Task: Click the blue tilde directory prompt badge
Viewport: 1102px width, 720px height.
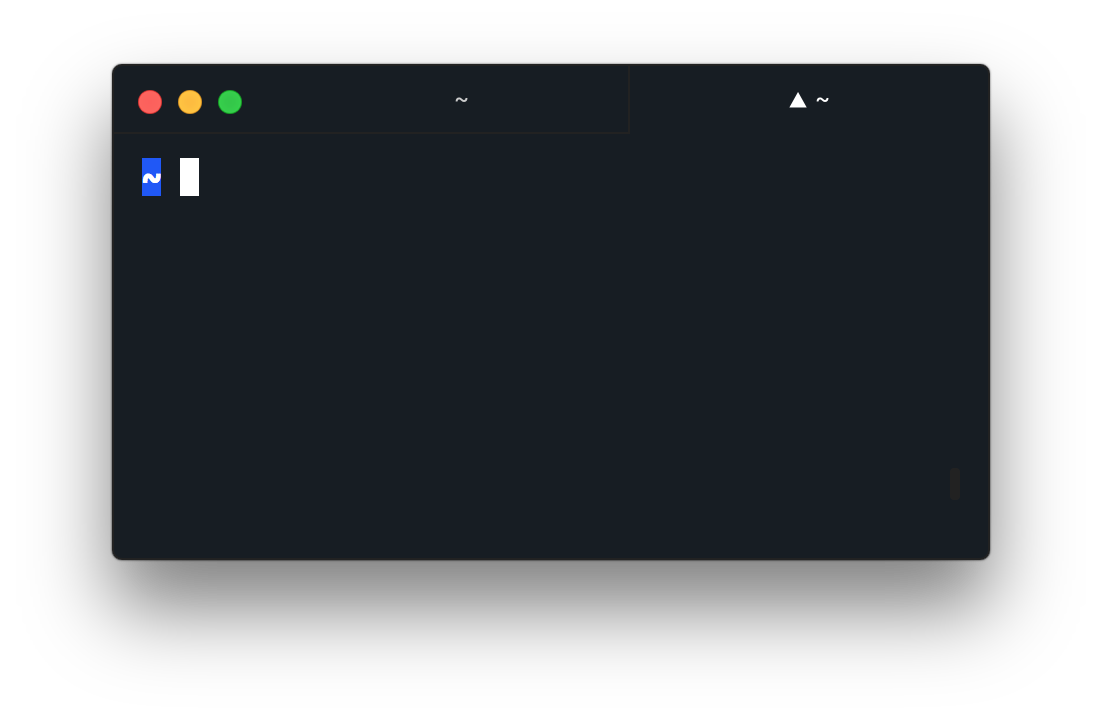Action: [x=151, y=177]
